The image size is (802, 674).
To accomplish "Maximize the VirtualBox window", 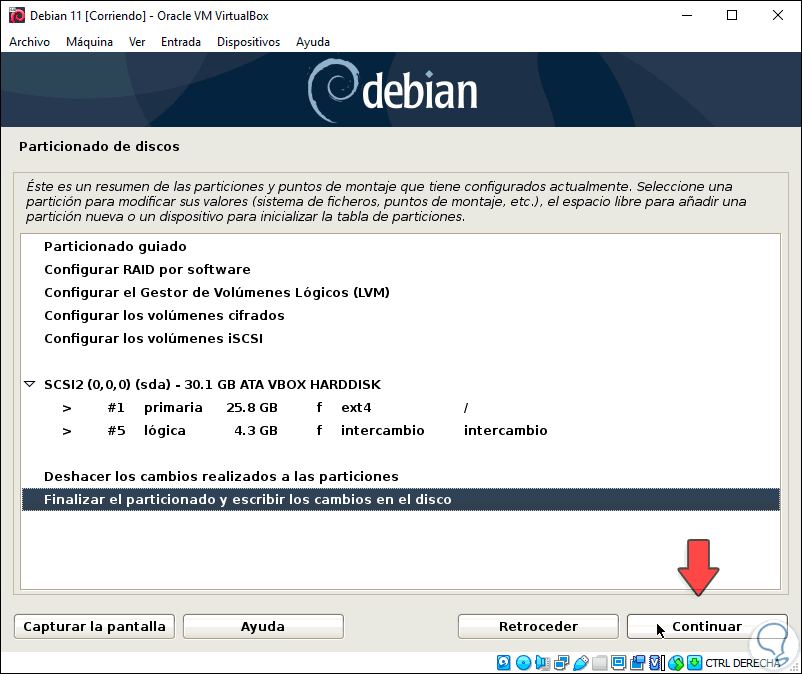I will 732,15.
